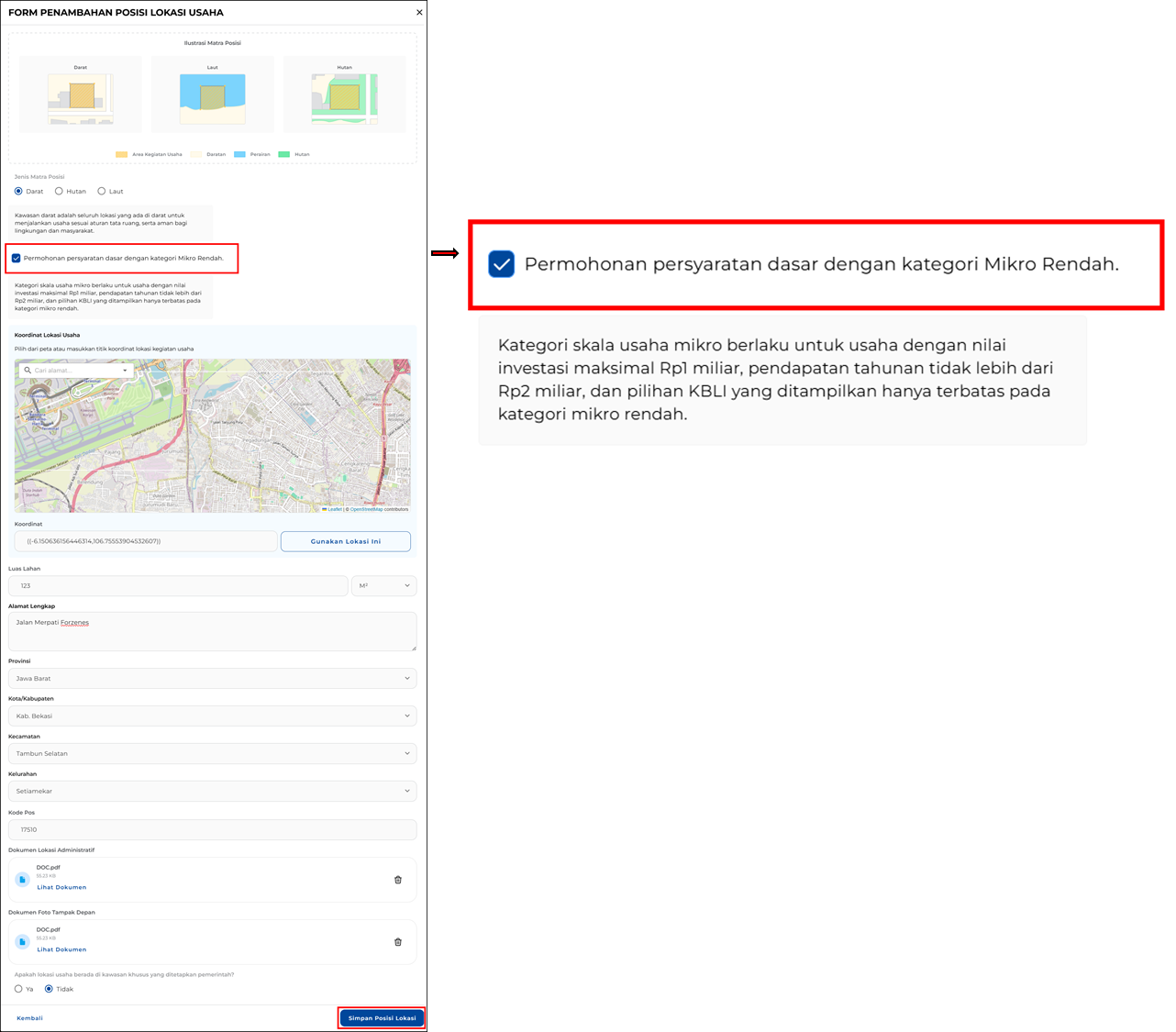Click the Kode Pos input field
The height and width of the screenshot is (1032, 1176).
point(212,830)
